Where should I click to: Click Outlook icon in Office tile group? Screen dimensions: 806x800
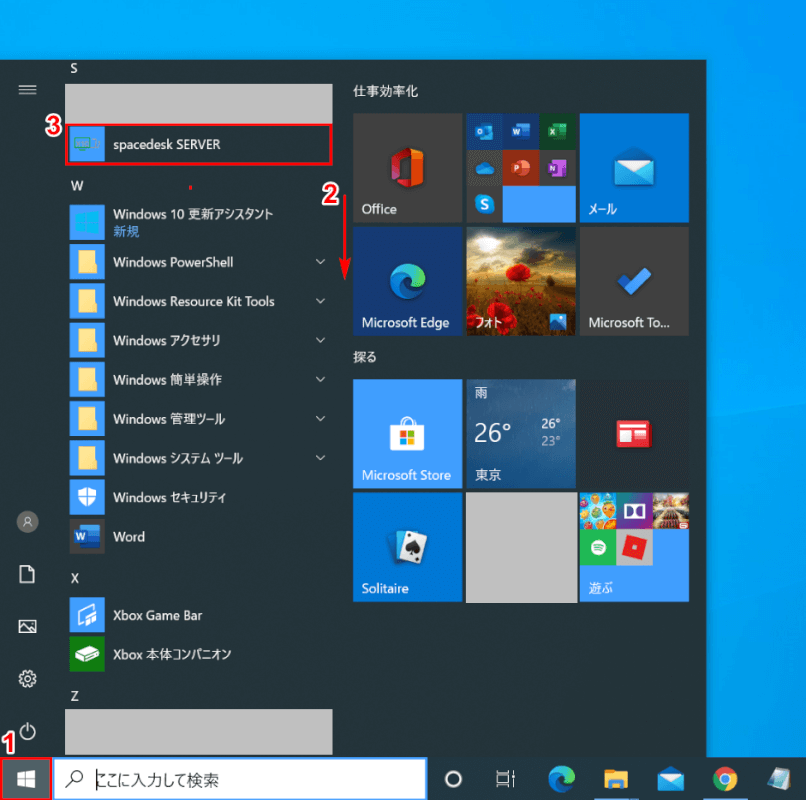[x=484, y=132]
